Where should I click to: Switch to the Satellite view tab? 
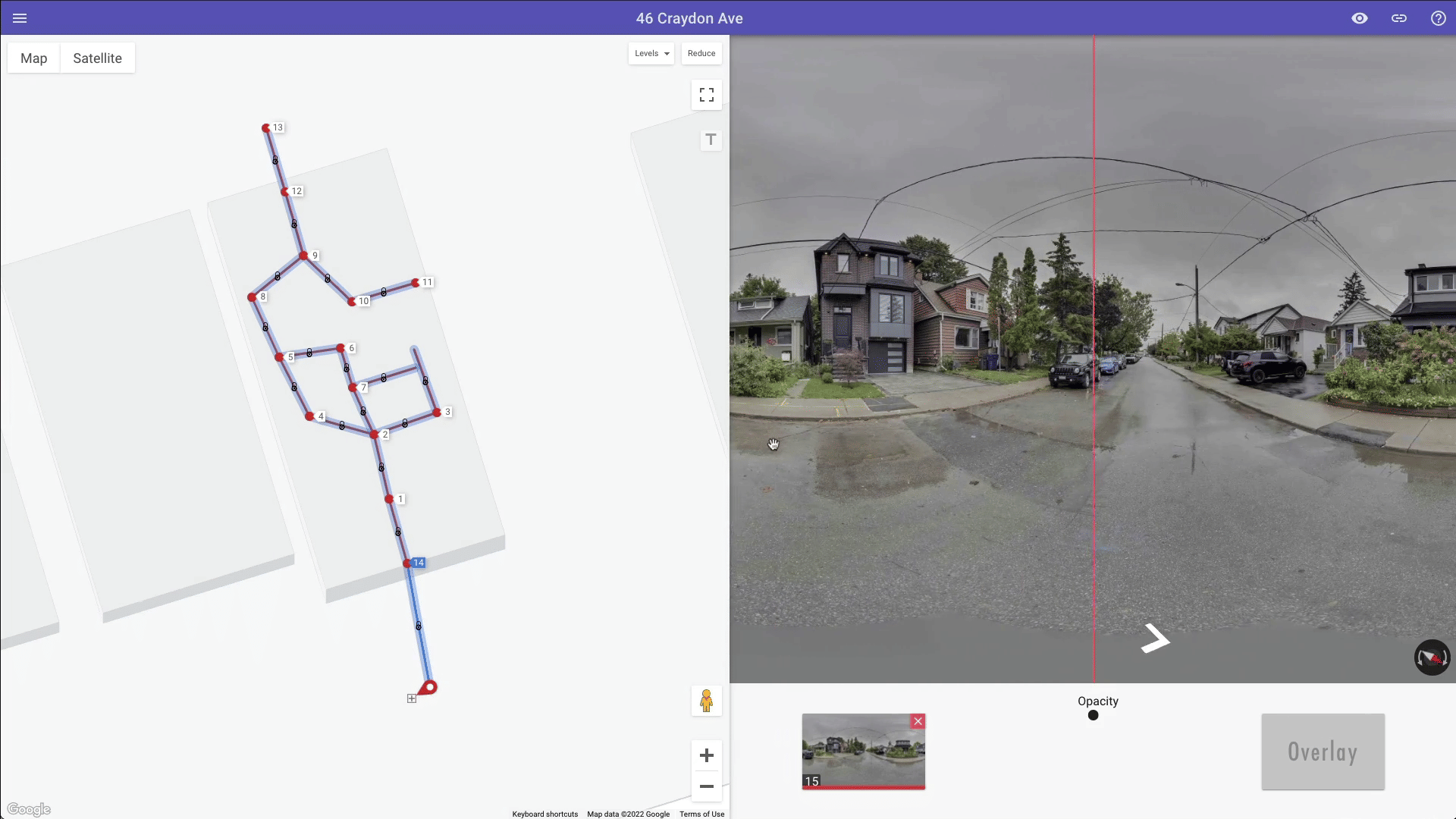(x=97, y=58)
